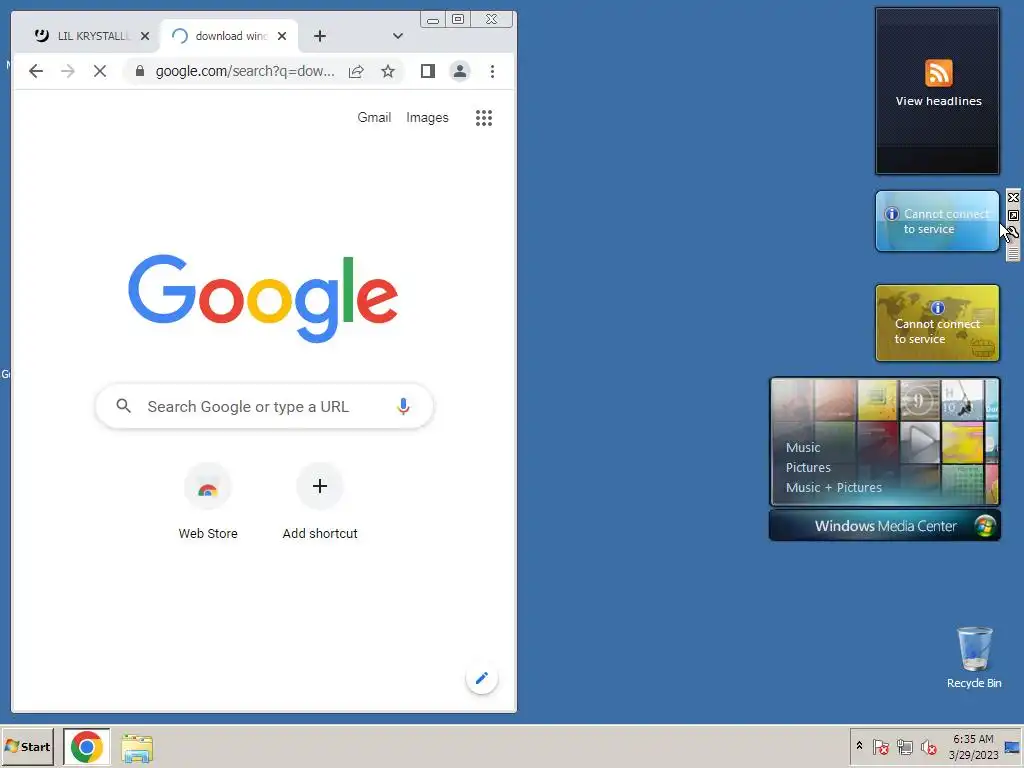
Task: Open the Gmail link
Action: click(x=374, y=118)
